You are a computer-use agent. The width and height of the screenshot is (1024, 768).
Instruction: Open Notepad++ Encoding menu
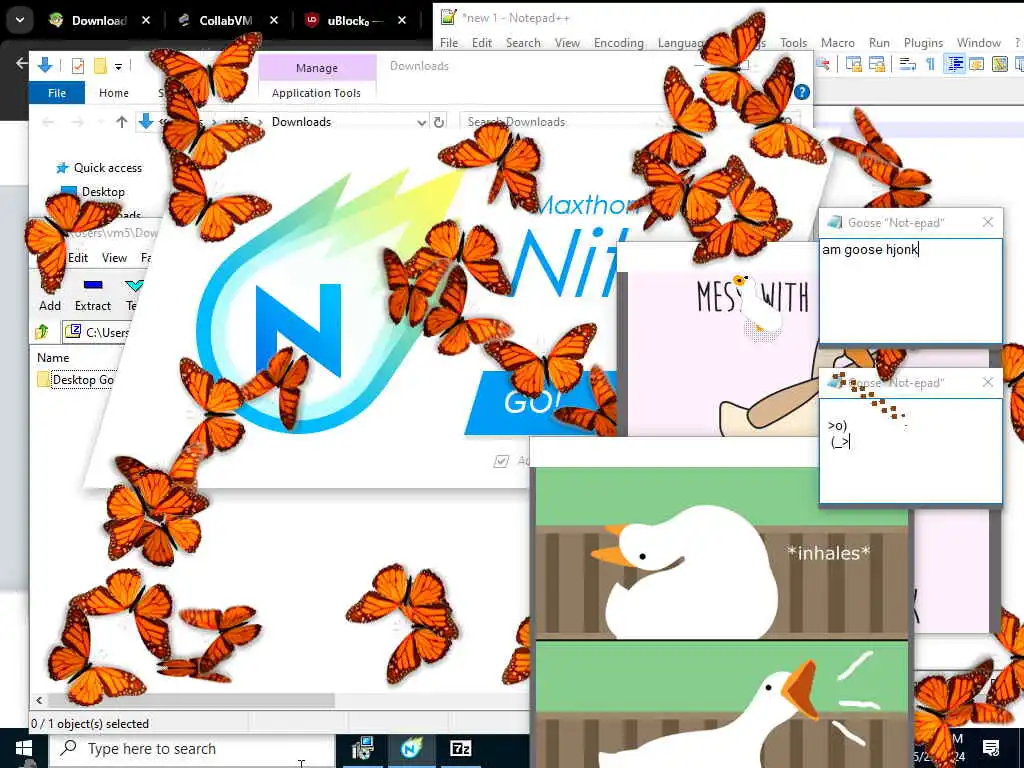[x=618, y=43]
